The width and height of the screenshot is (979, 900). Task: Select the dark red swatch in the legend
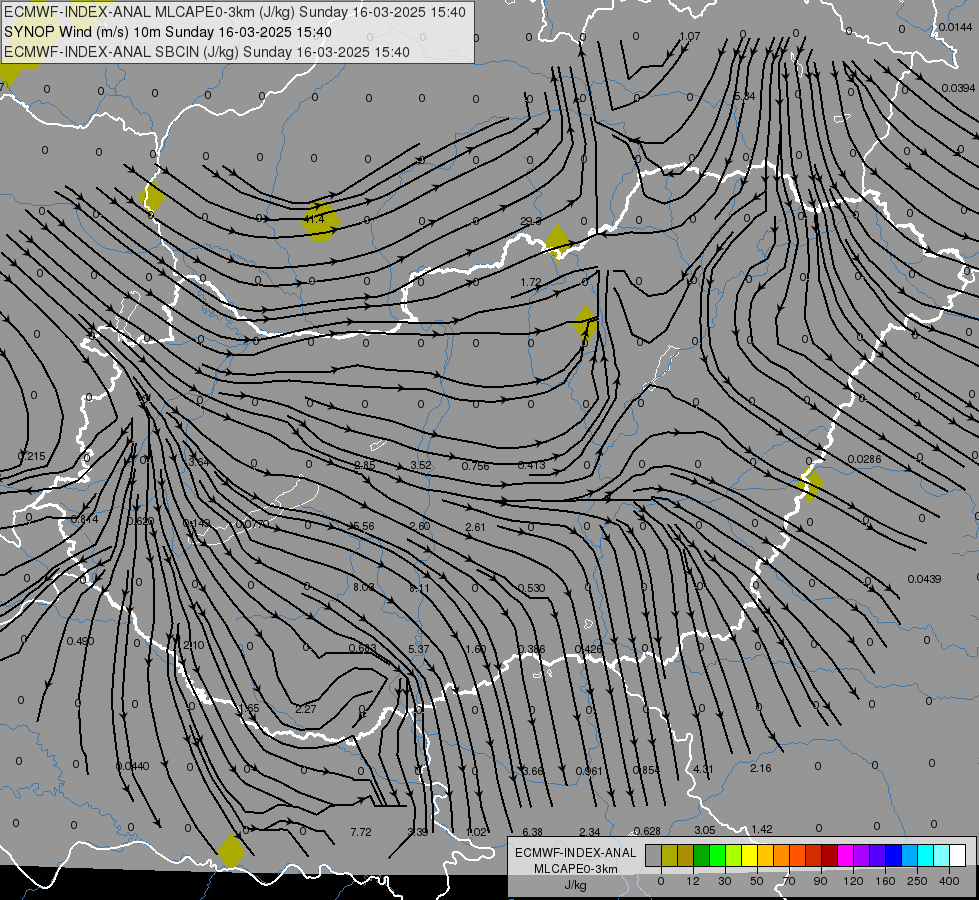[x=829, y=855]
